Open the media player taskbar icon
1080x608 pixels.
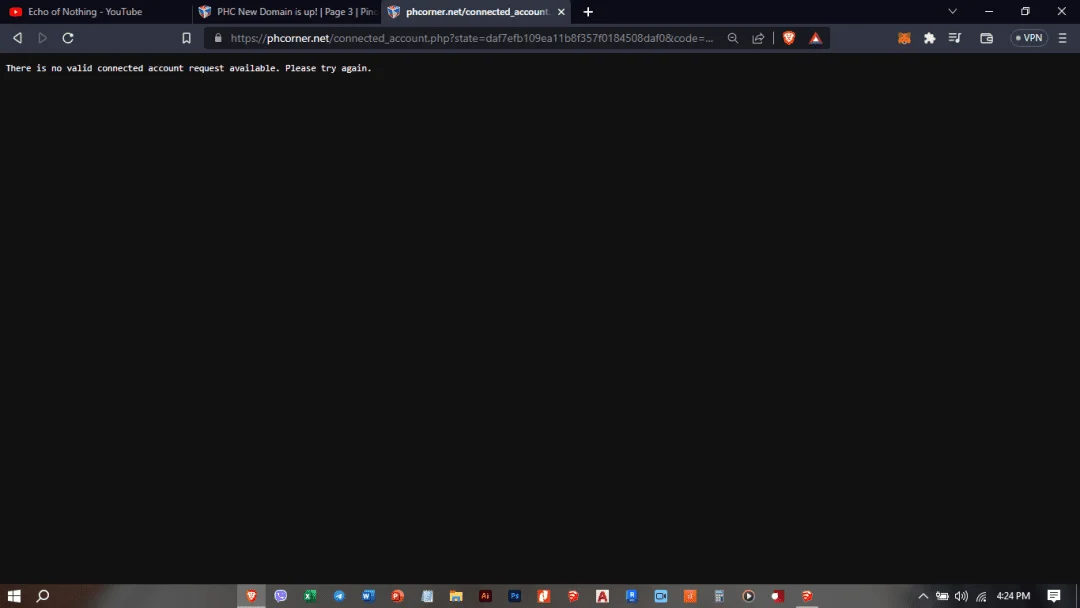(748, 596)
